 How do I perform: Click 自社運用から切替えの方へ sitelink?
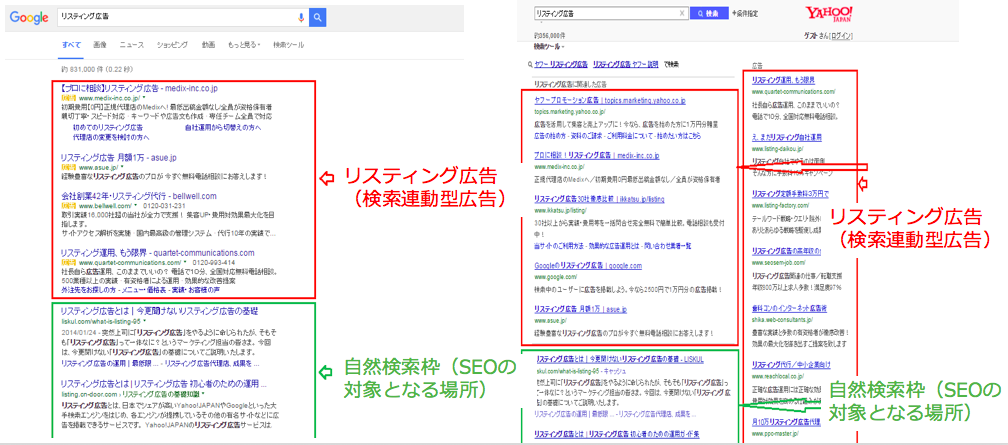coord(222,128)
